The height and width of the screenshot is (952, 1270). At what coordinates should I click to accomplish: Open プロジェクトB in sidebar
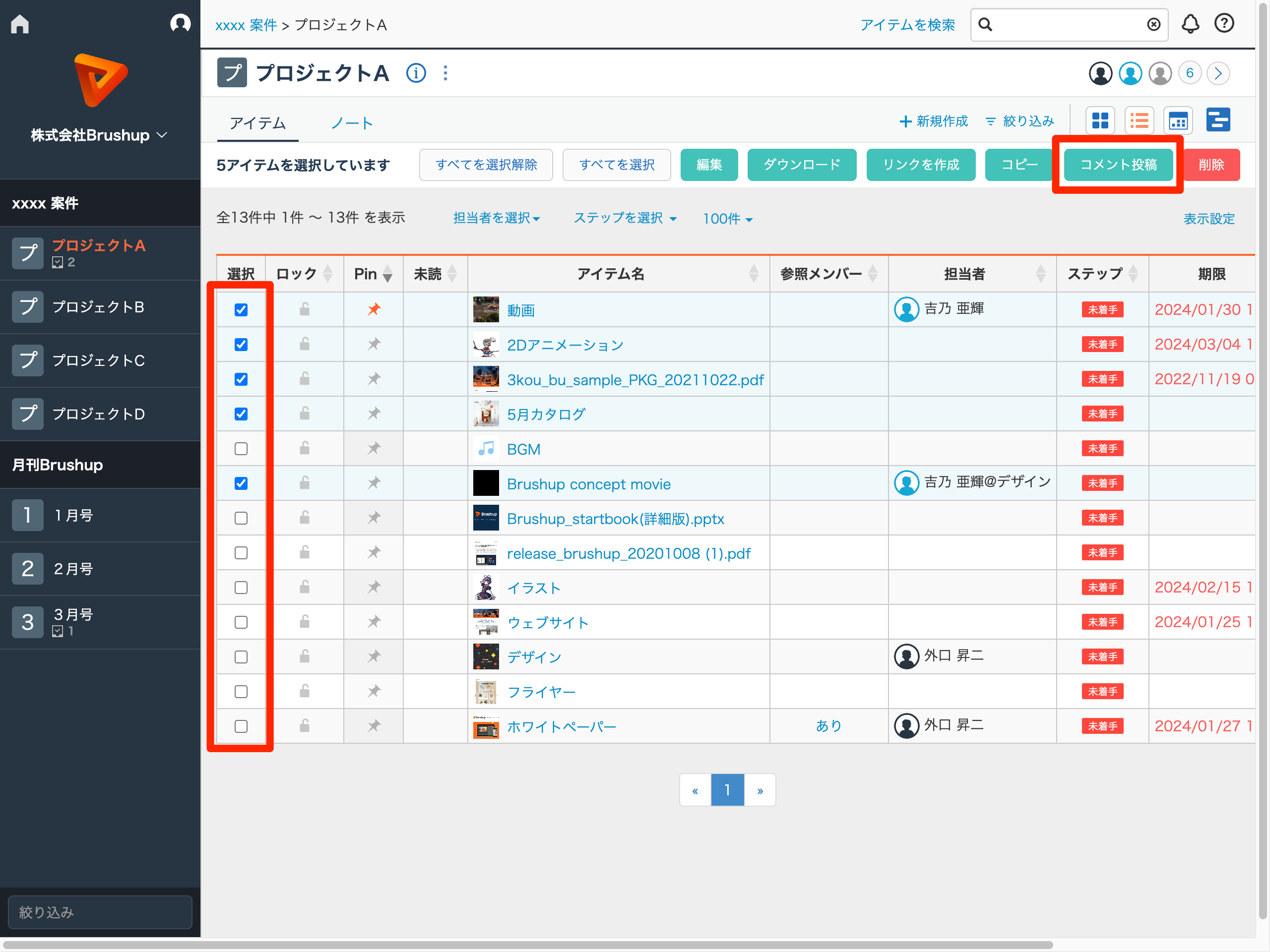[x=100, y=307]
